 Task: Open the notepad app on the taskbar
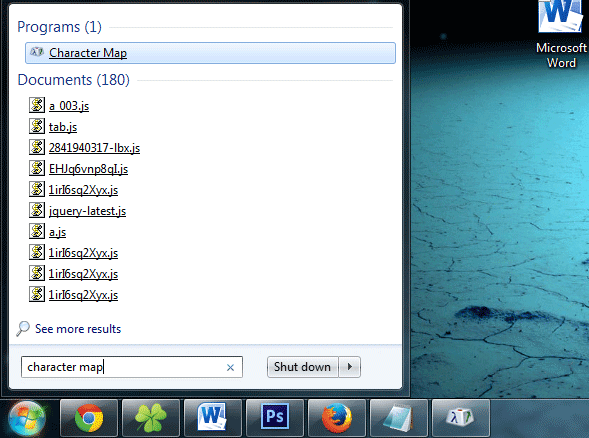(x=399, y=418)
